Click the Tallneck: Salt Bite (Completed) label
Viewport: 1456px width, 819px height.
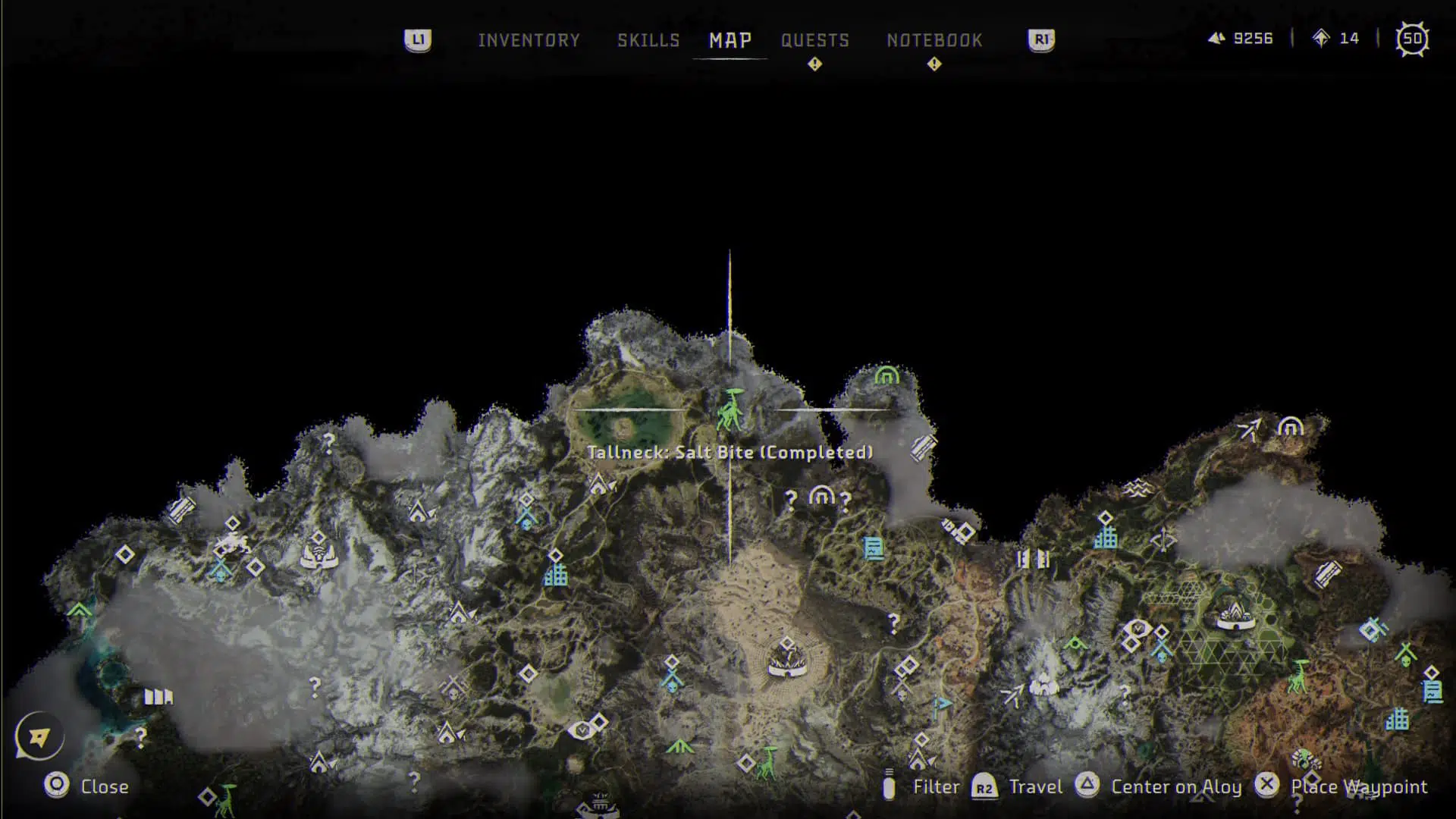730,453
